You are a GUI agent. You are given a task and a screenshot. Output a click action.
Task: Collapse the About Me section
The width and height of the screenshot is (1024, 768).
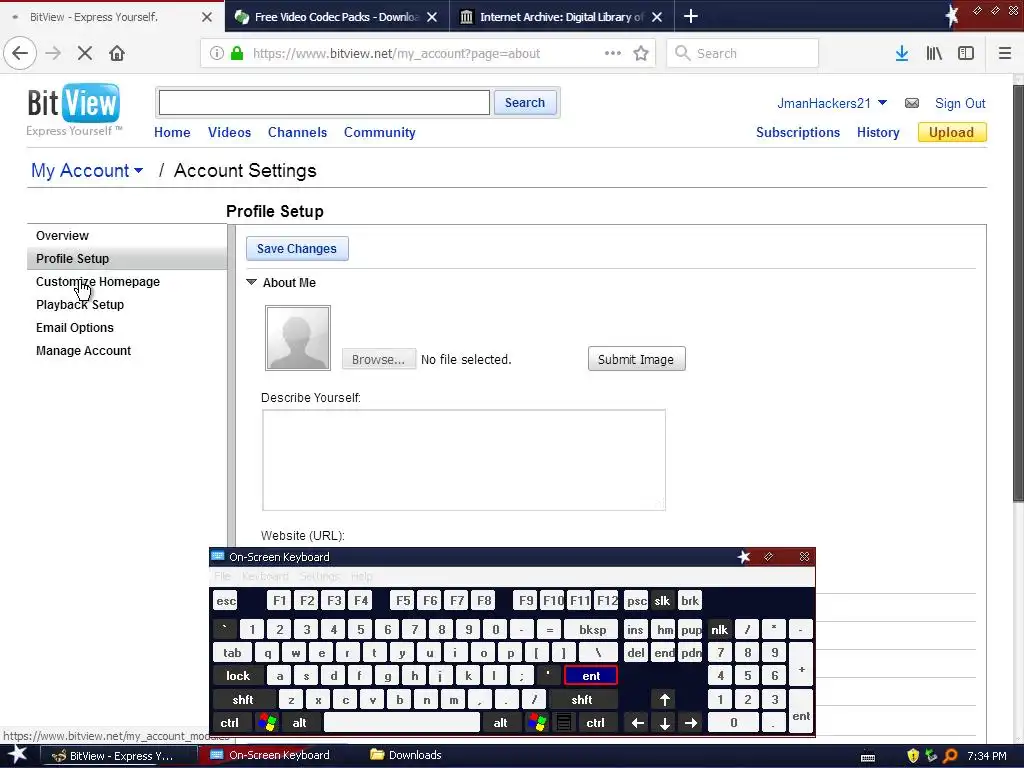[x=251, y=282]
